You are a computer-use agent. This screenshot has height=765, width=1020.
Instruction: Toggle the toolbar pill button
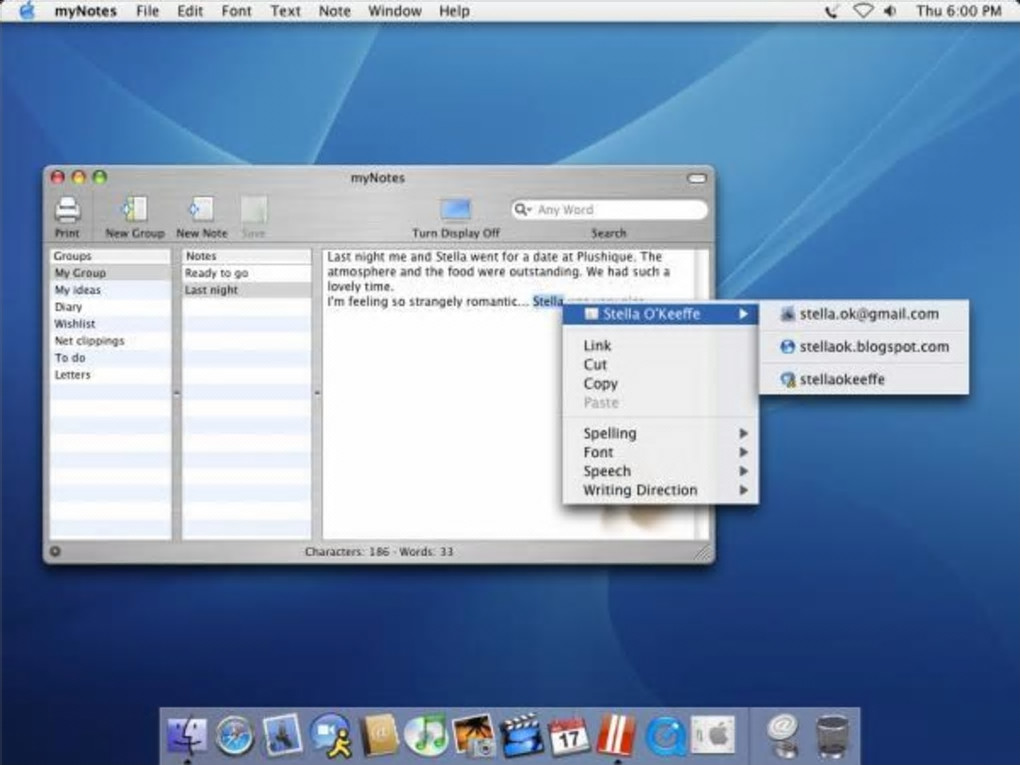tap(697, 178)
